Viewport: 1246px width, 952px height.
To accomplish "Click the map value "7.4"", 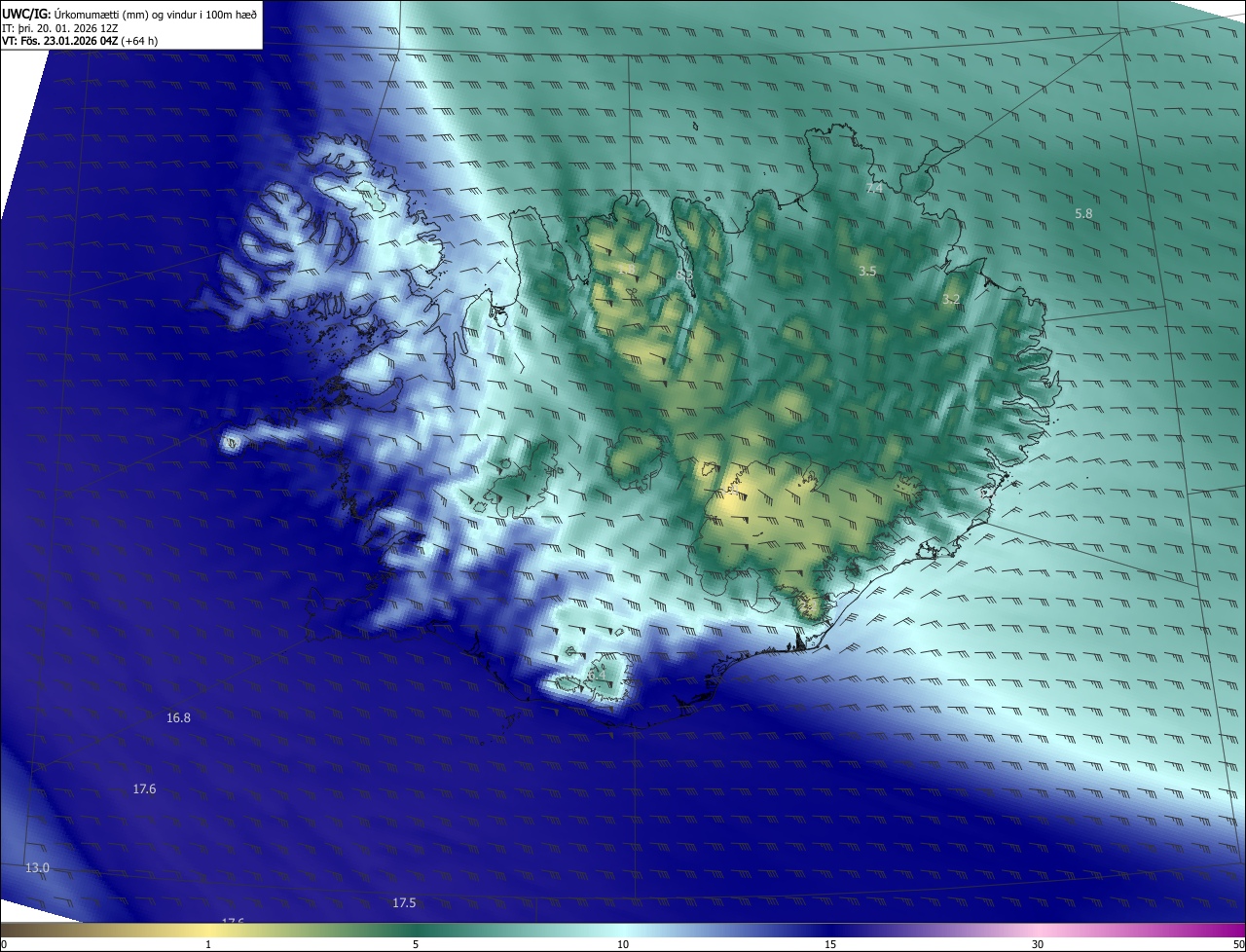I will (874, 188).
